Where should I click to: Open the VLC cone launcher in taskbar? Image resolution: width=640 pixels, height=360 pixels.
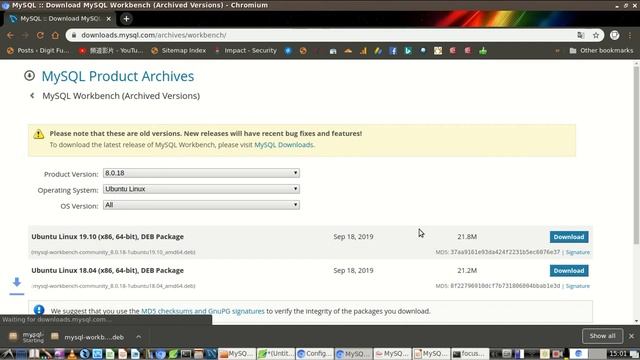71,354
